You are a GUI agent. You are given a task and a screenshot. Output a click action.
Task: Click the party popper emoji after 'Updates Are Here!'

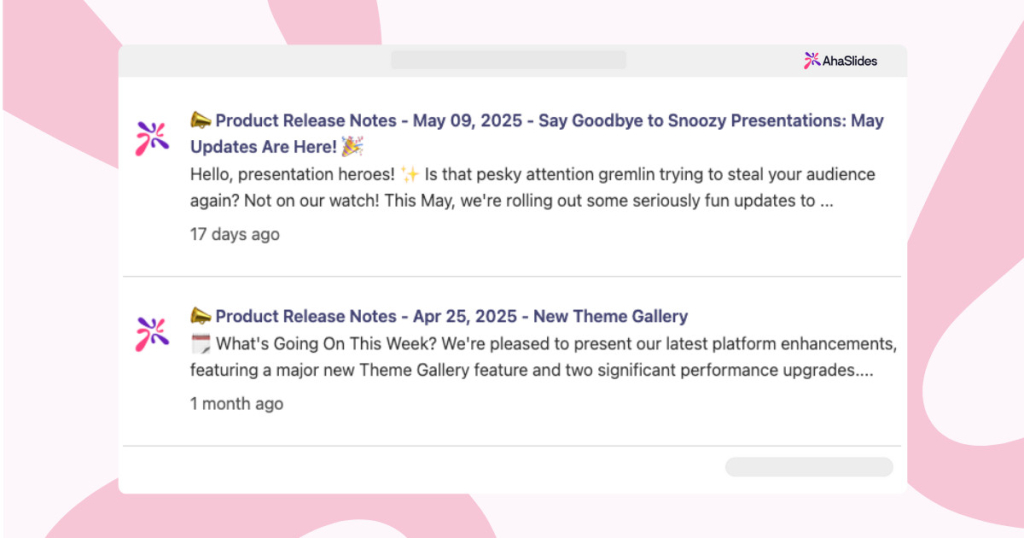[353, 147]
